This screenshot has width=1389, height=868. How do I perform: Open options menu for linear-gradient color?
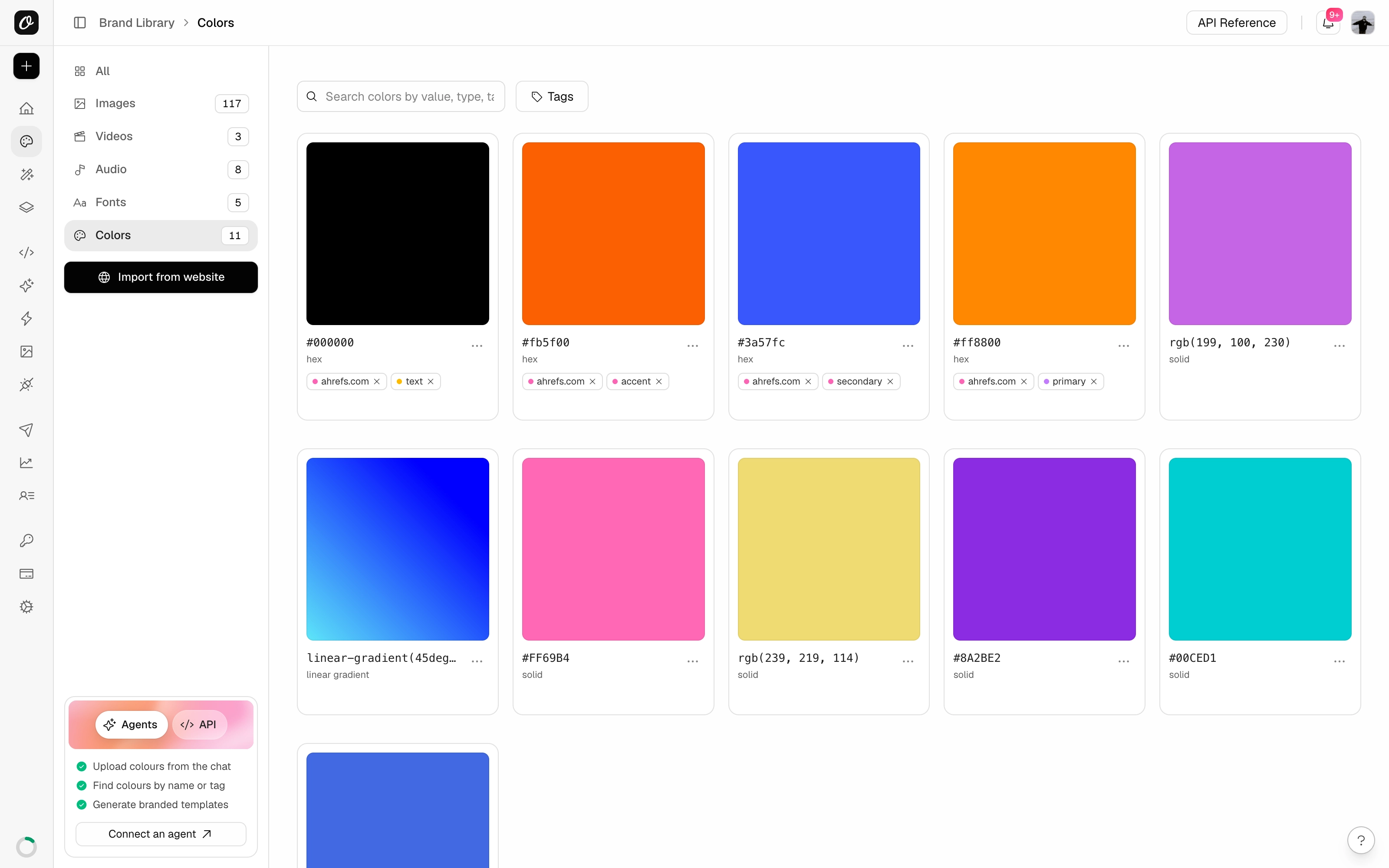point(477,661)
